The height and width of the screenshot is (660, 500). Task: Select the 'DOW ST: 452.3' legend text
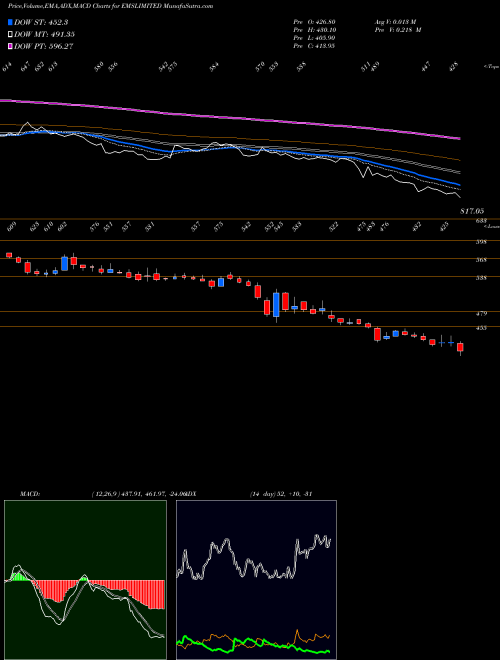click(x=41, y=23)
